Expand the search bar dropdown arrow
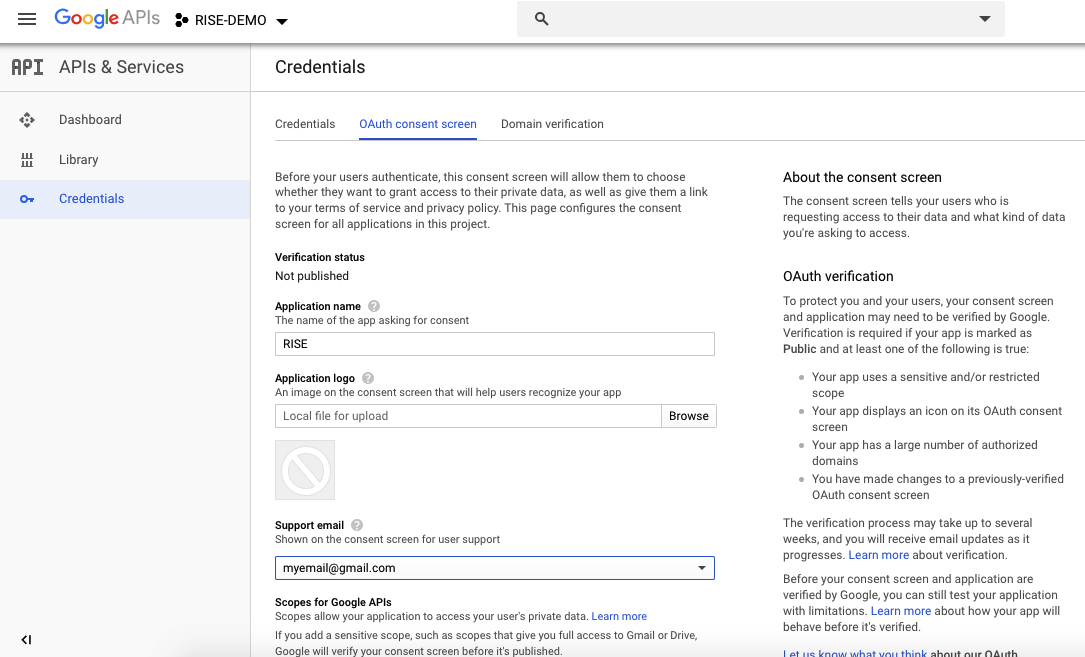This screenshot has width=1085, height=657. [x=985, y=19]
